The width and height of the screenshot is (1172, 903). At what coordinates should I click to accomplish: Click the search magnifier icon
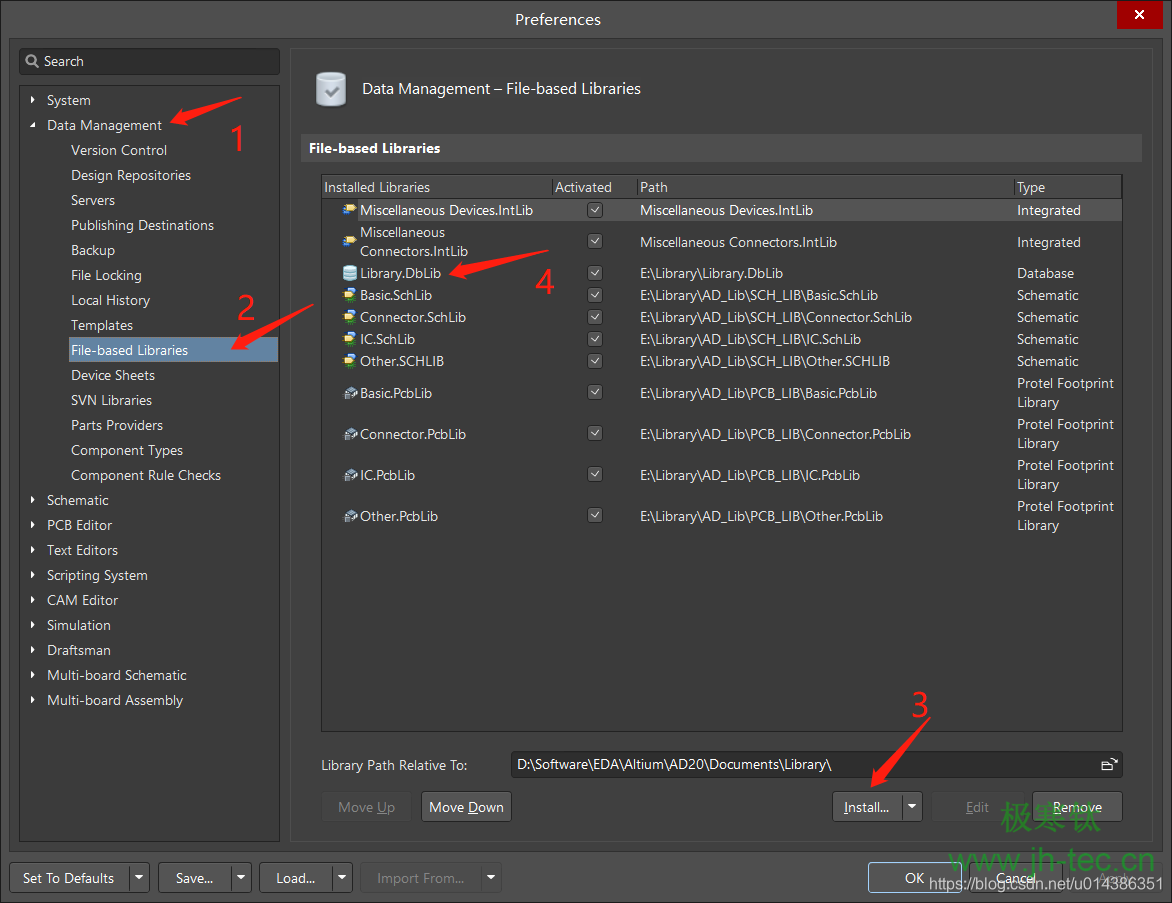(x=32, y=61)
